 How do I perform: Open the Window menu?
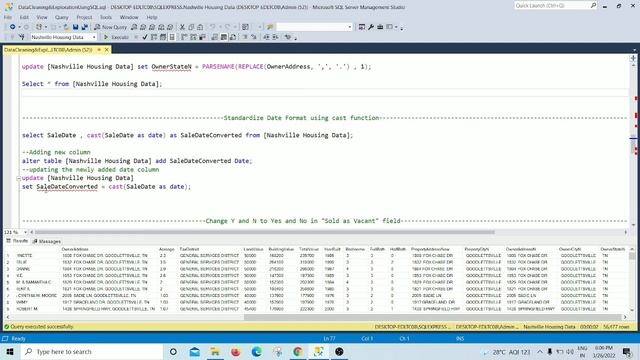129,17
